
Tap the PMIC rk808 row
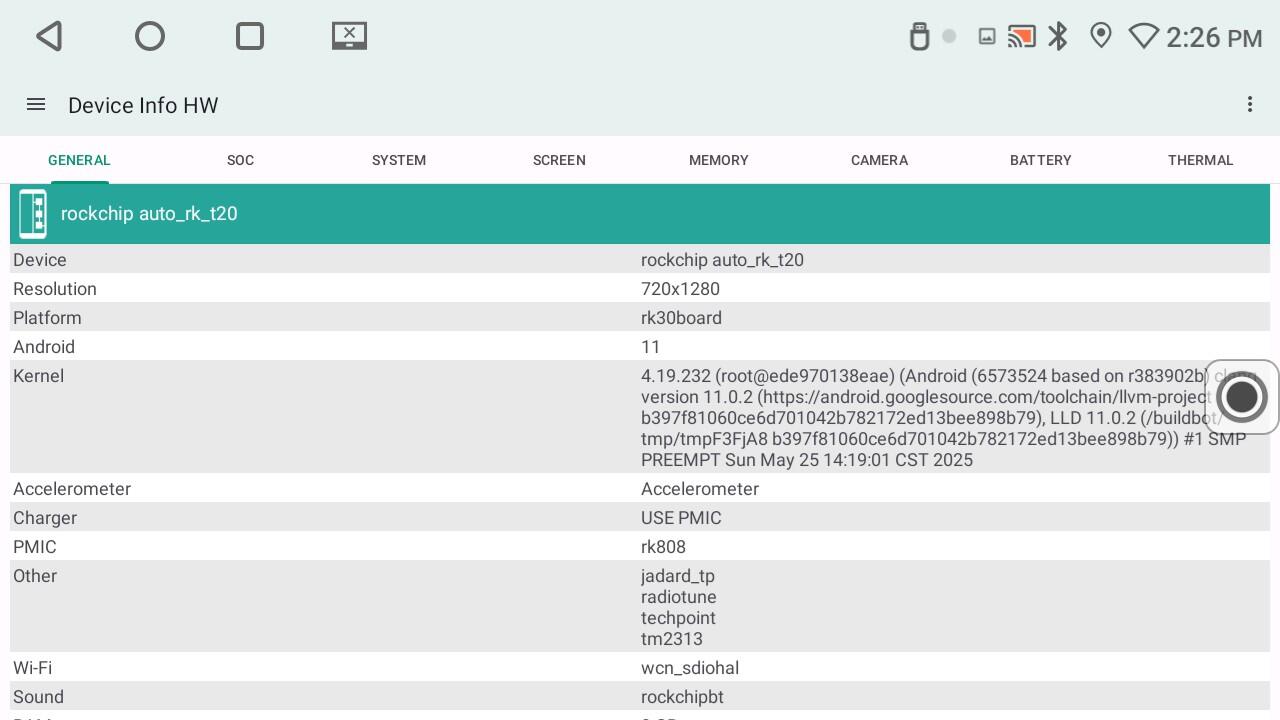point(640,547)
